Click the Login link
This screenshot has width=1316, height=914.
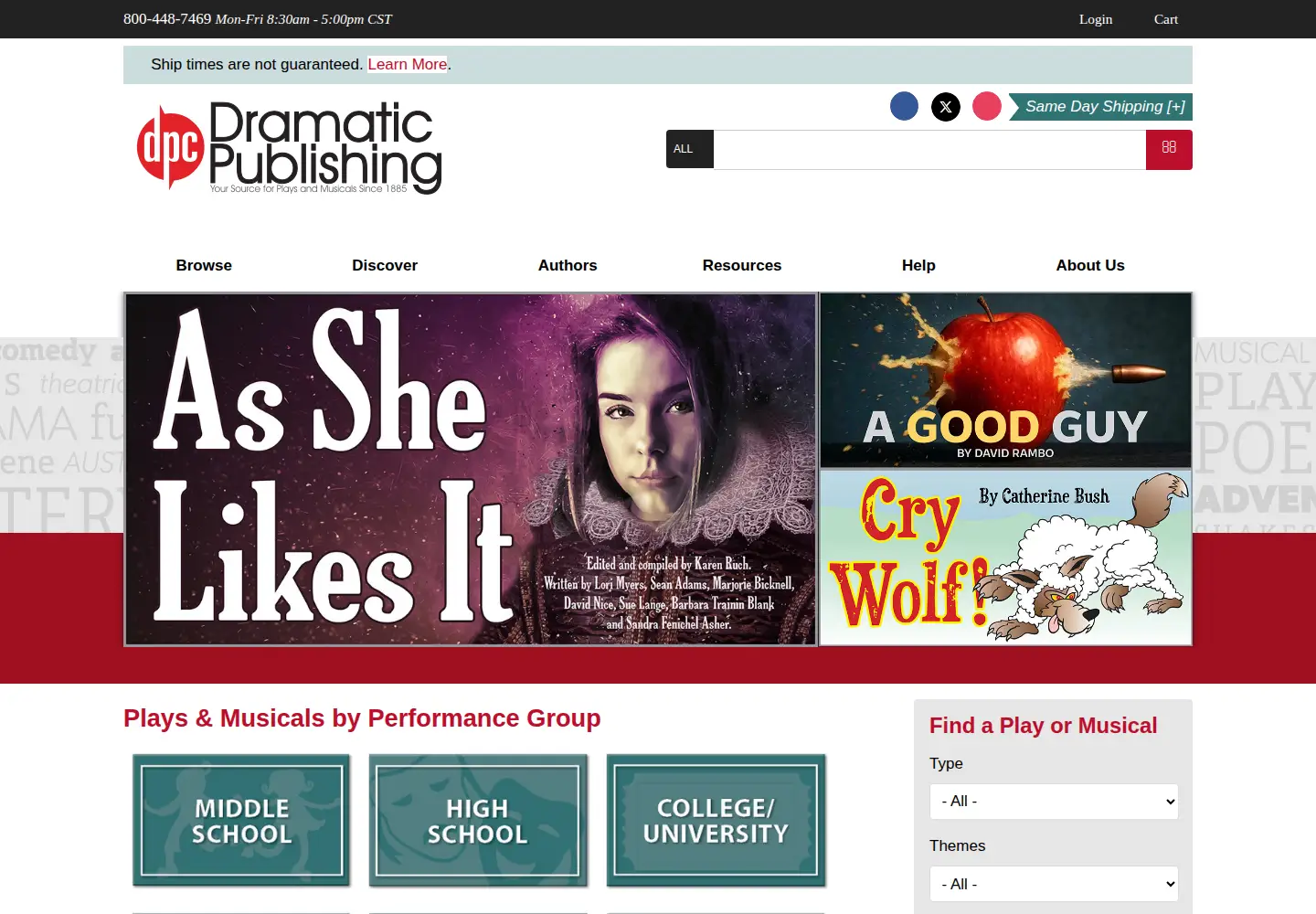[1096, 19]
